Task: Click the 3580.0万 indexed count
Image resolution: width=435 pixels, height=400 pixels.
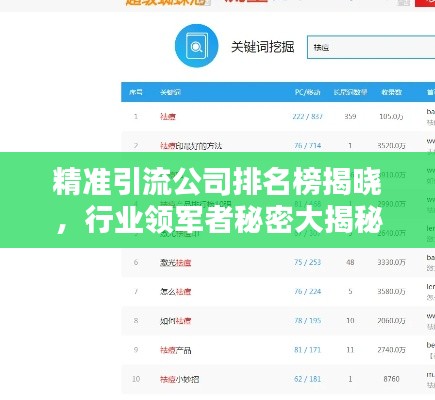Action: point(392,291)
